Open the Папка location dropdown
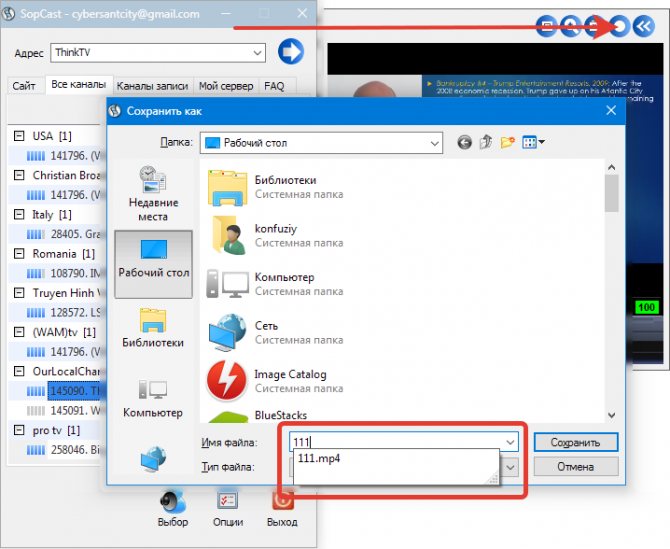 click(435, 143)
